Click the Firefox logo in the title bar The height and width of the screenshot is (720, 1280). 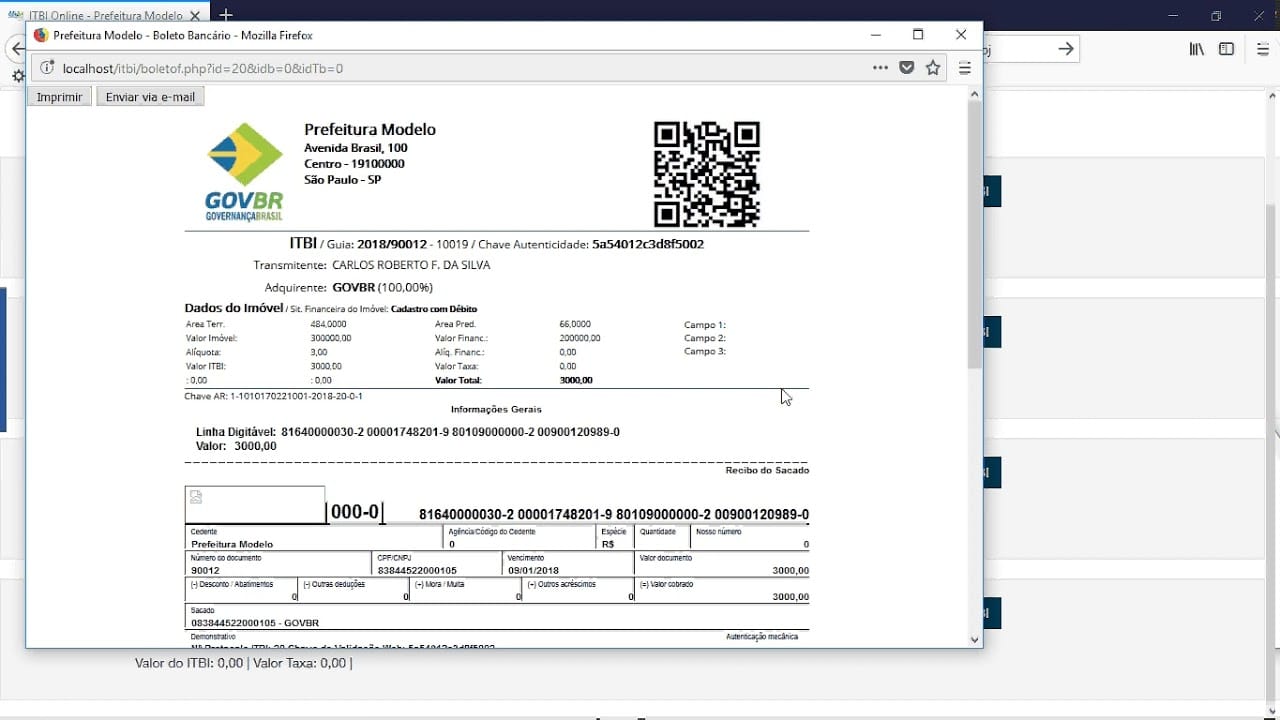40,34
